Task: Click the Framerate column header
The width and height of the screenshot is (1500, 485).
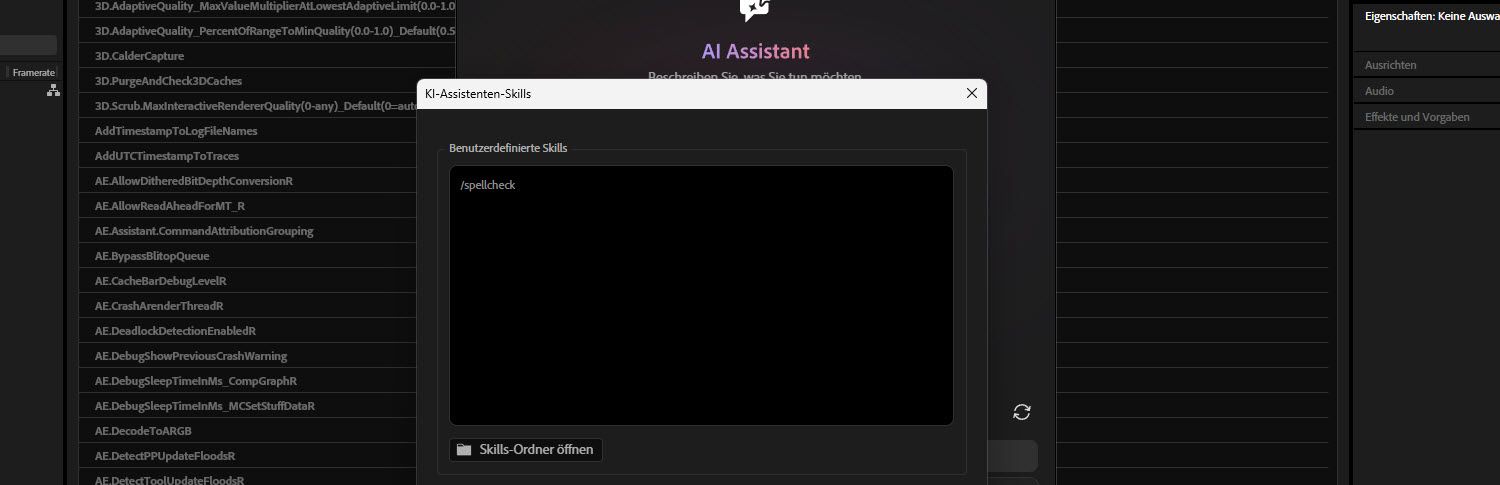Action: [x=33, y=72]
